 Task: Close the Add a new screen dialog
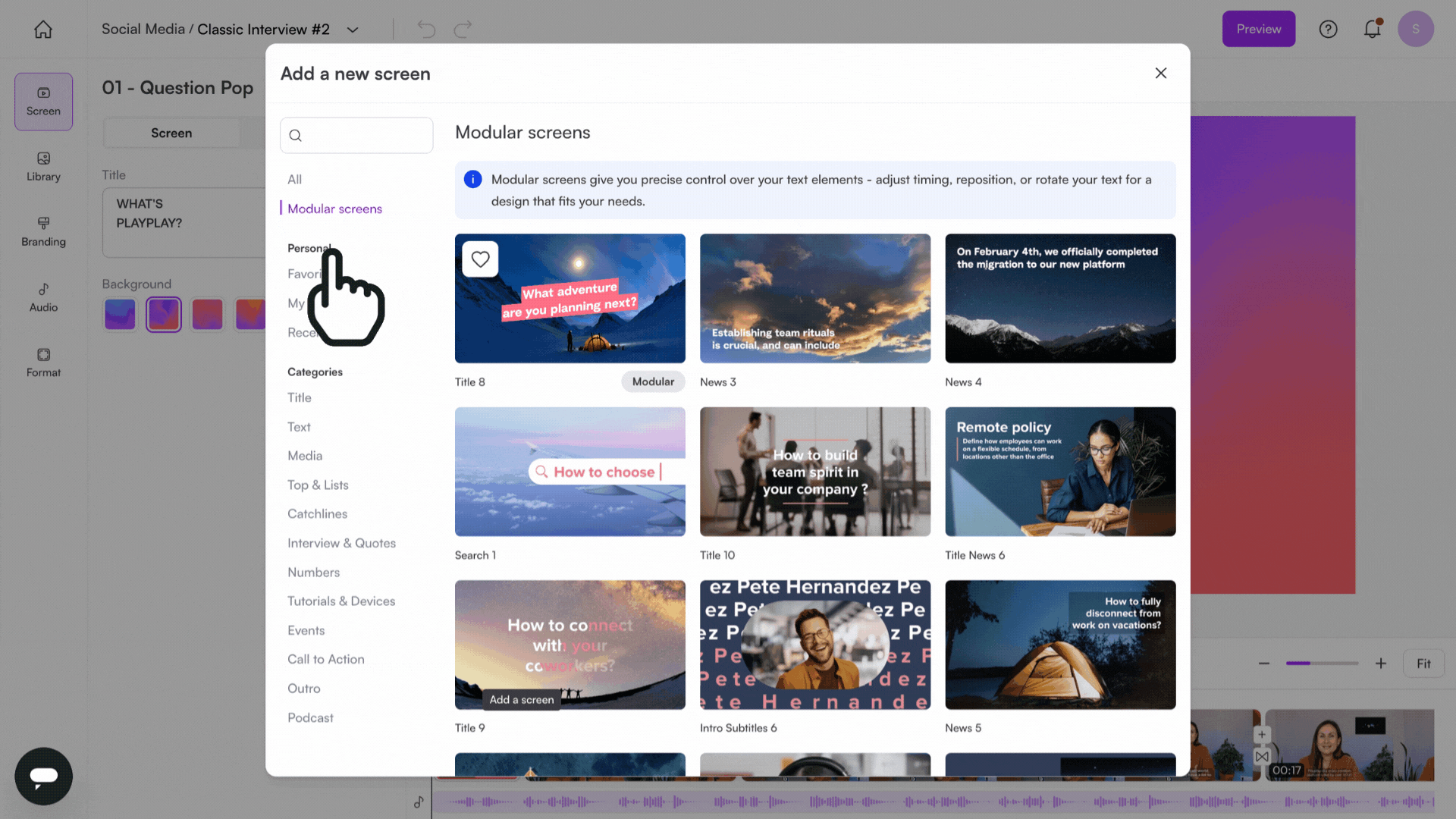tap(1160, 73)
